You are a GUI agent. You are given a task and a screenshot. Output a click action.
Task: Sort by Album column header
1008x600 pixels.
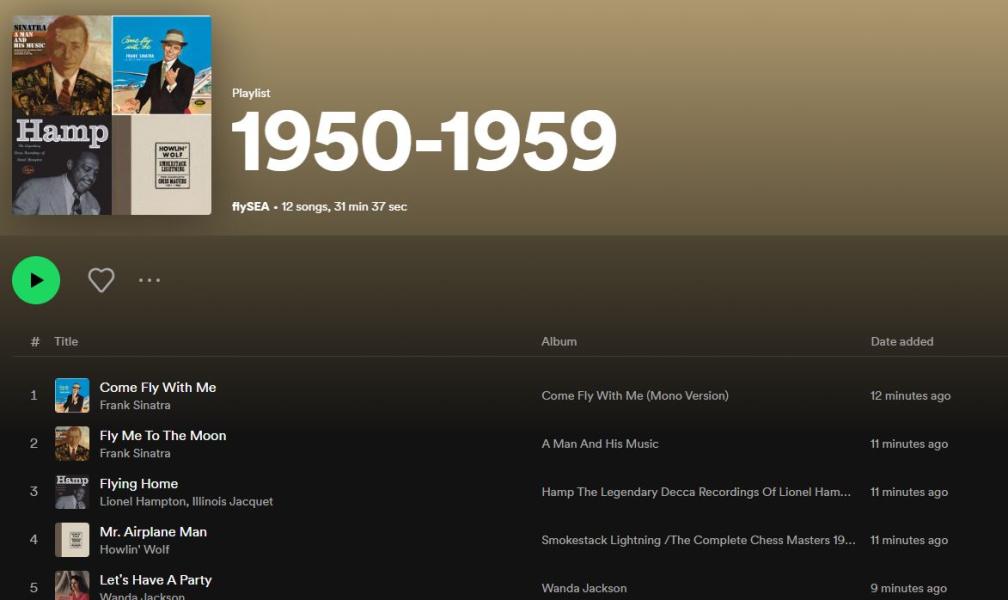559,341
